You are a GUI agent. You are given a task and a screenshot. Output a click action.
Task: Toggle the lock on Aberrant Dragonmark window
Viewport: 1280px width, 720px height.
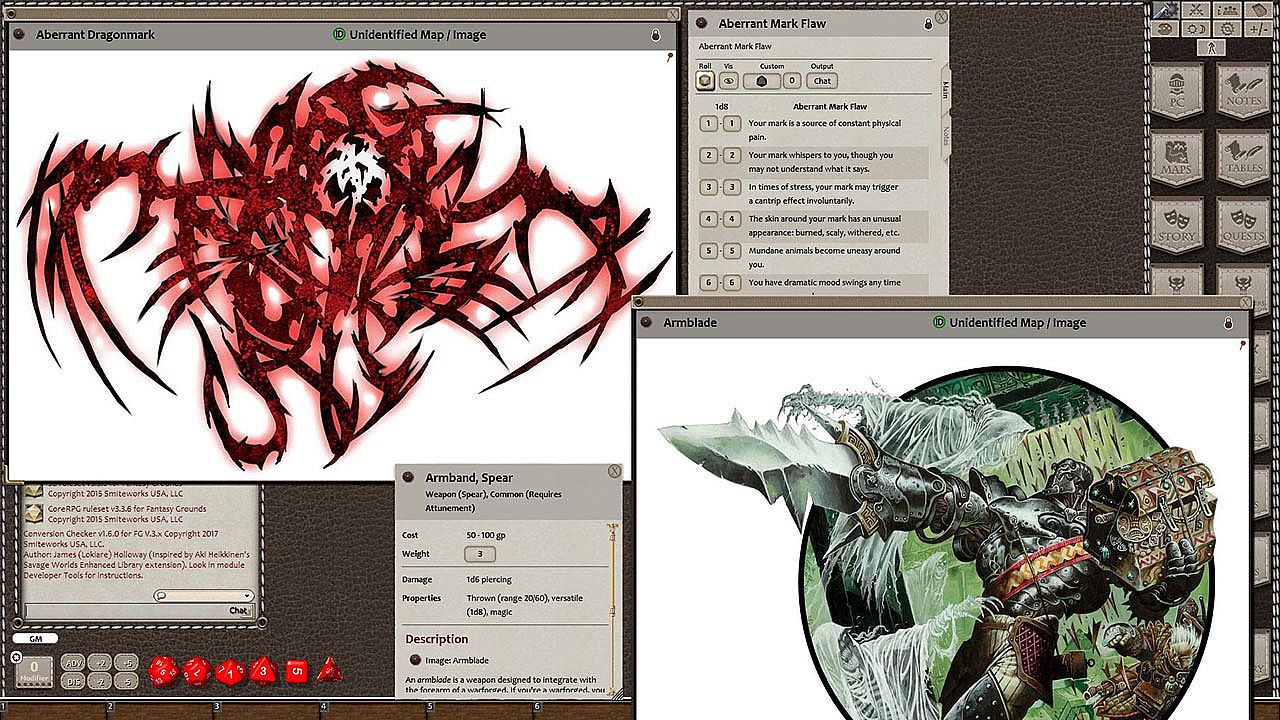[x=656, y=35]
